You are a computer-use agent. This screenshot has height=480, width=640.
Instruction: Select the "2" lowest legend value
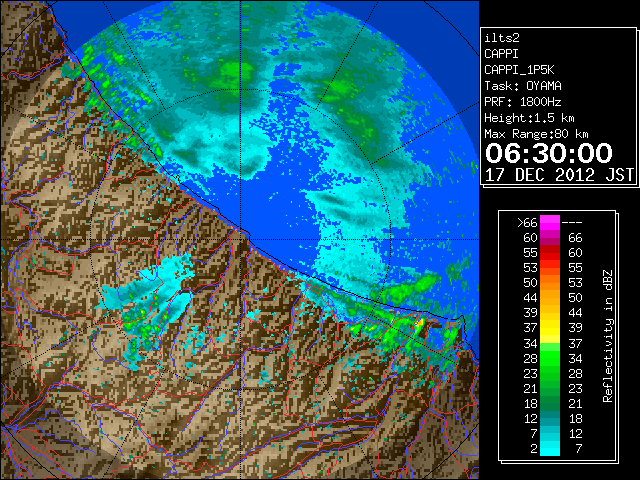tap(533, 449)
